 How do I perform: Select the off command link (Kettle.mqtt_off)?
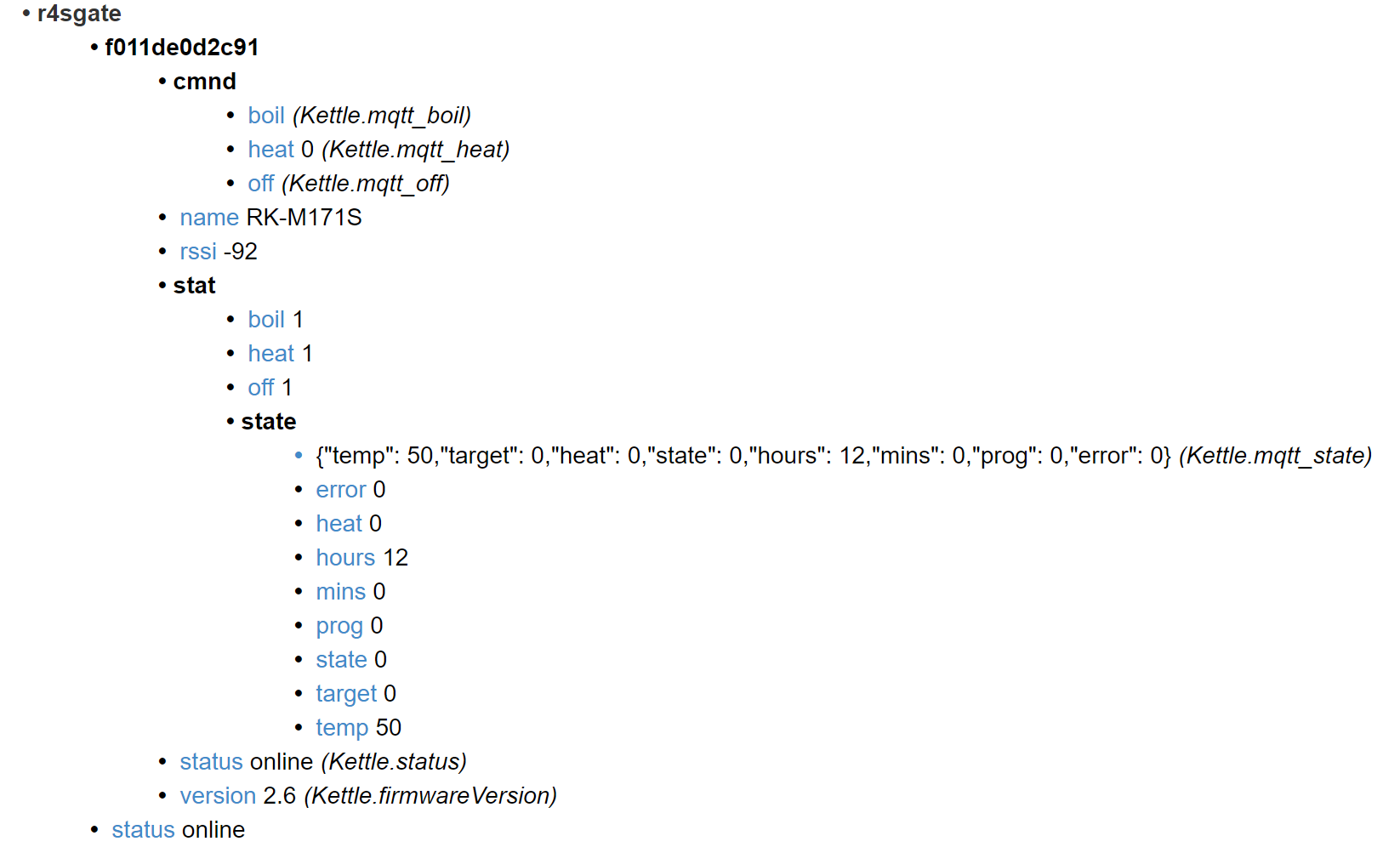[260, 184]
